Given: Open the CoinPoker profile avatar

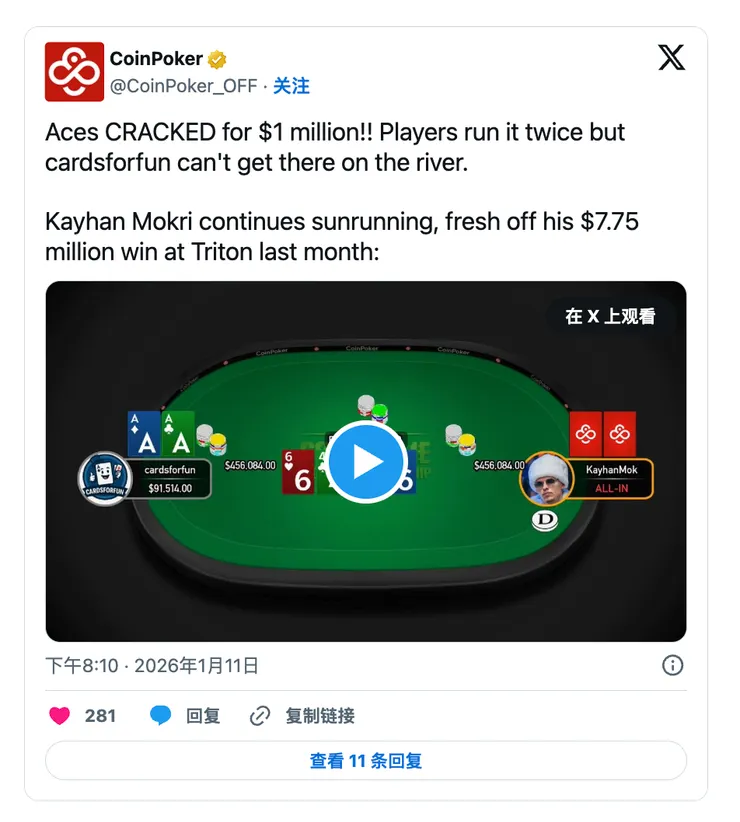Looking at the screenshot, I should [x=74, y=71].
